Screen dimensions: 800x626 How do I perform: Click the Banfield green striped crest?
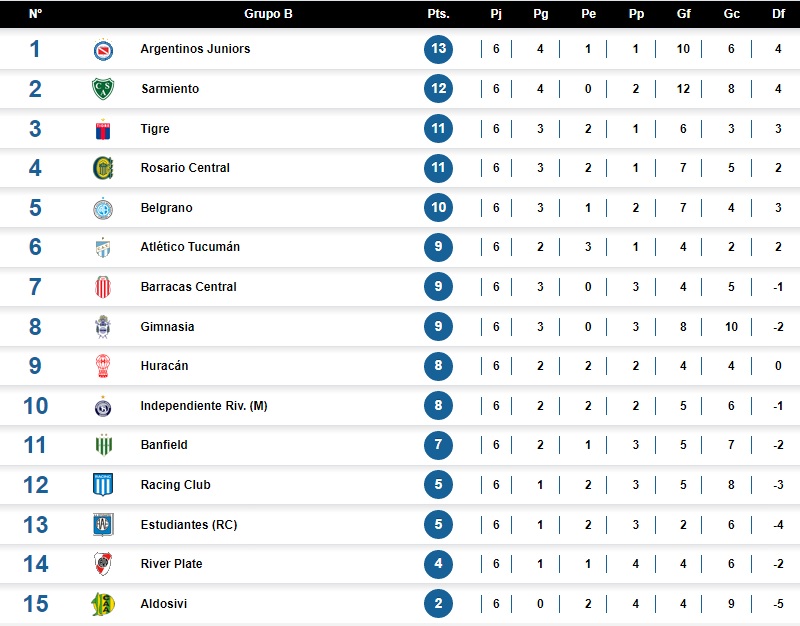(x=104, y=445)
